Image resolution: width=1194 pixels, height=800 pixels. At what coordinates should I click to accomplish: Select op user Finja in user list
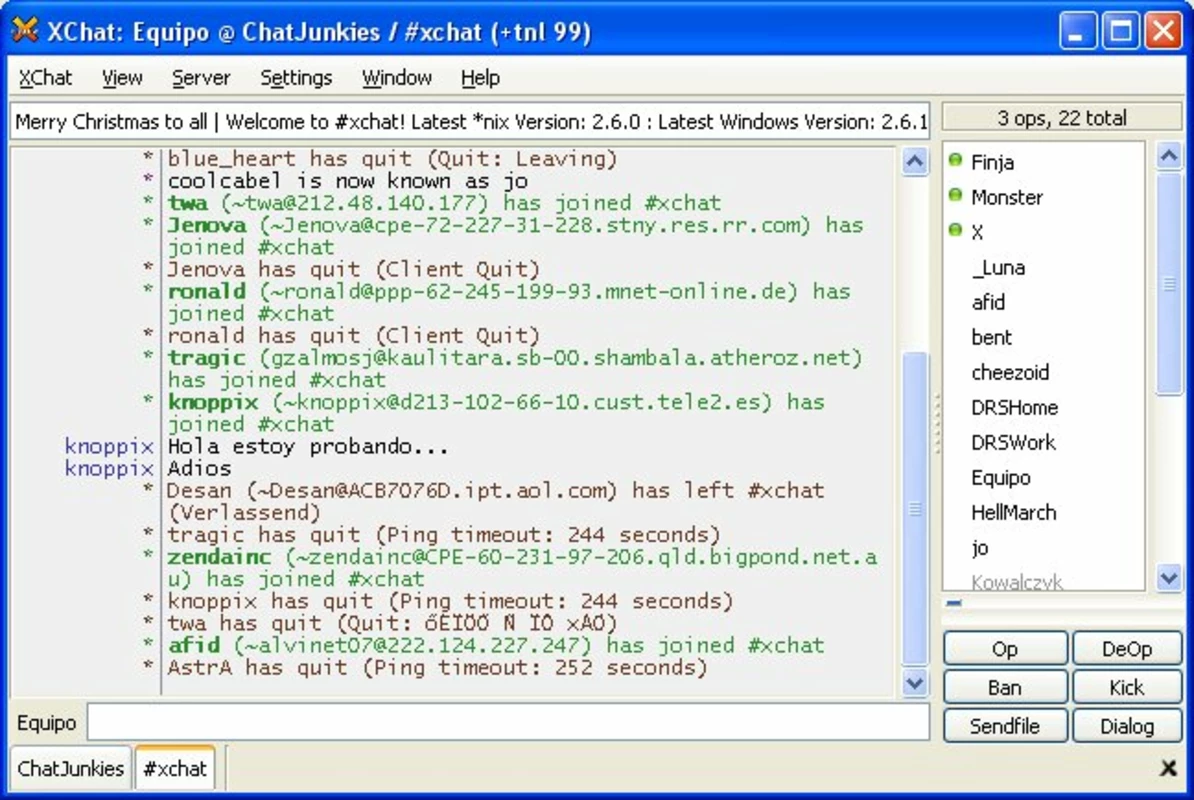click(x=1043, y=162)
